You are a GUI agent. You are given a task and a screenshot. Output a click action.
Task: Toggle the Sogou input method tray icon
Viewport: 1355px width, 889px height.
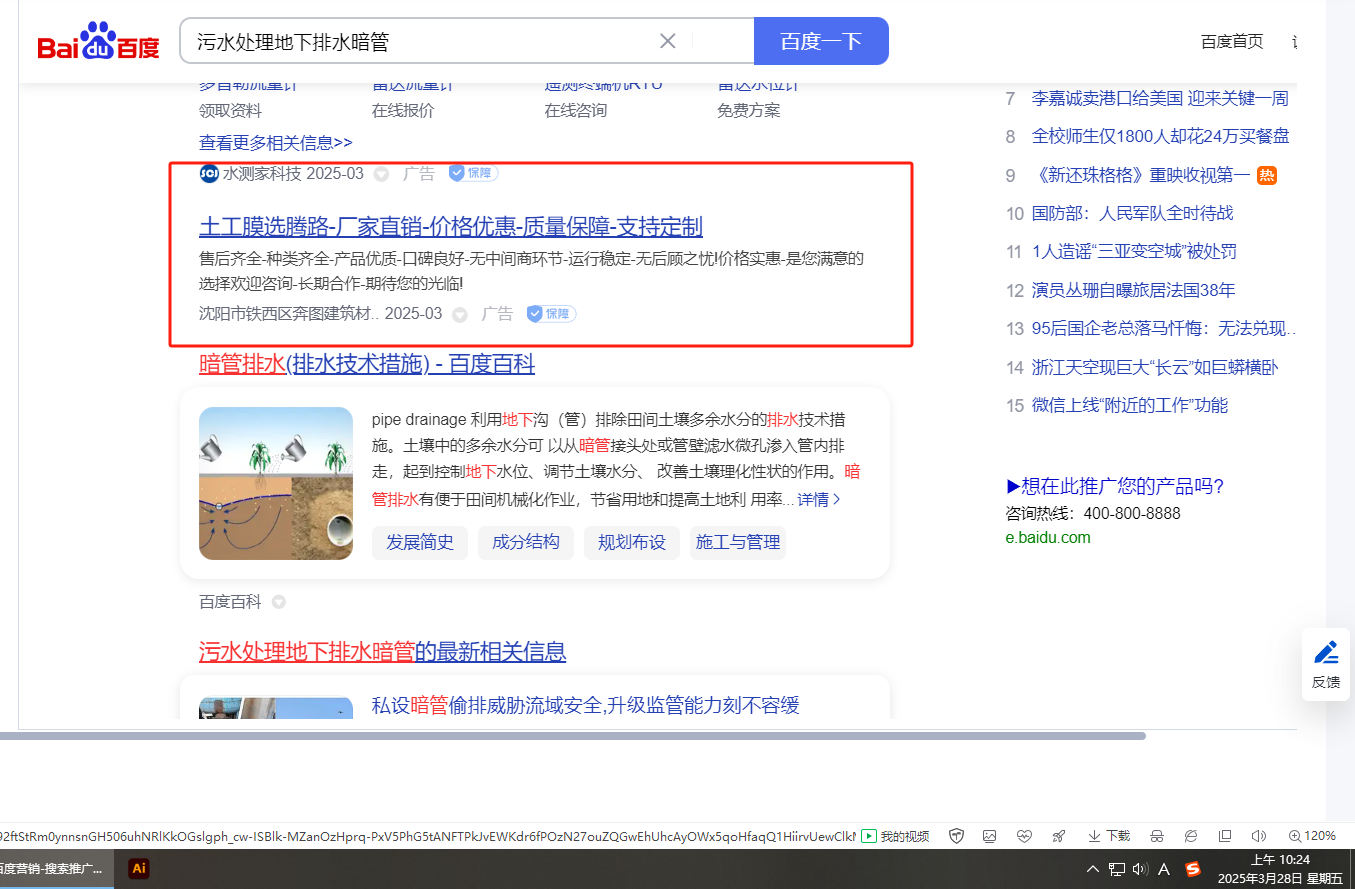click(x=1192, y=869)
